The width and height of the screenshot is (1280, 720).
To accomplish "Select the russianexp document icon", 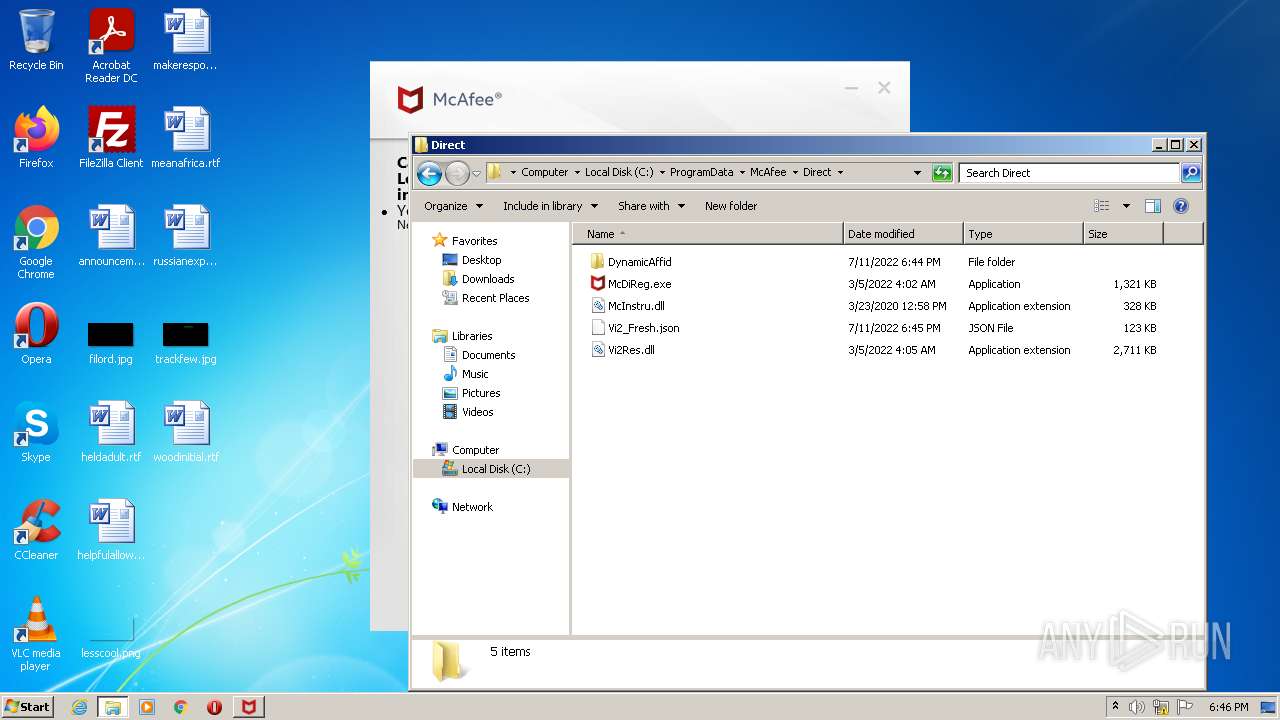I will [x=186, y=236].
